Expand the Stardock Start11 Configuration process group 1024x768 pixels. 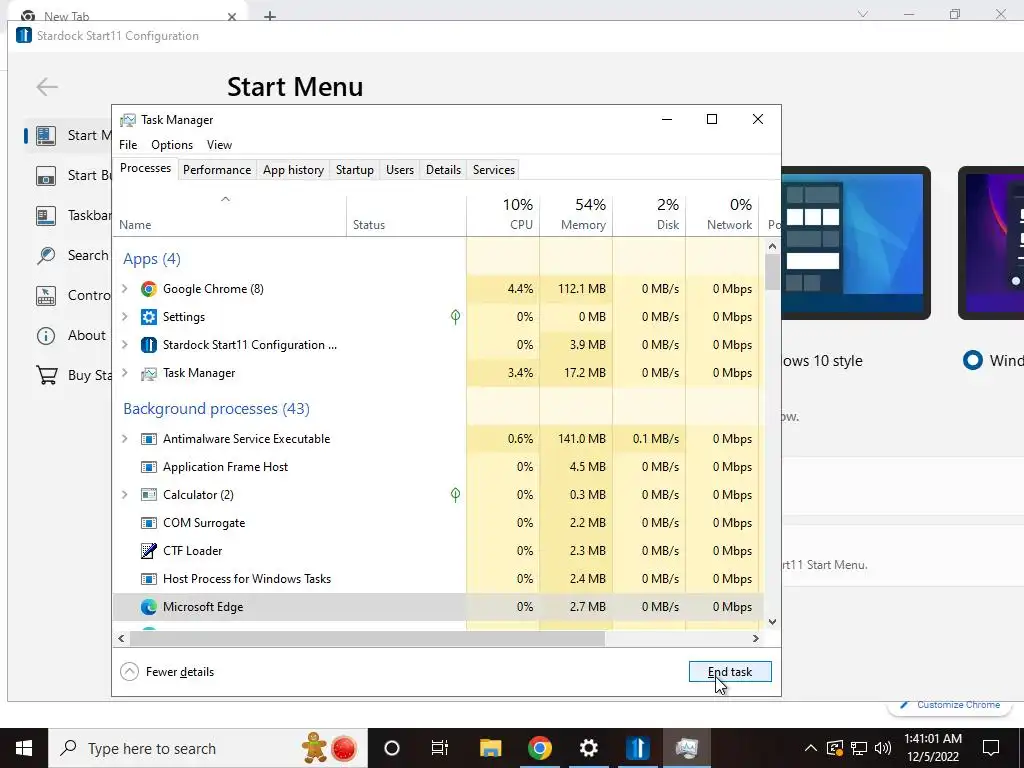[125, 344]
